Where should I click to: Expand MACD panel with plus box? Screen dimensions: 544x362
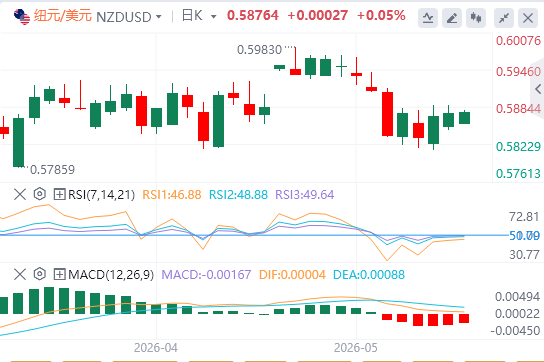[x=59, y=274]
